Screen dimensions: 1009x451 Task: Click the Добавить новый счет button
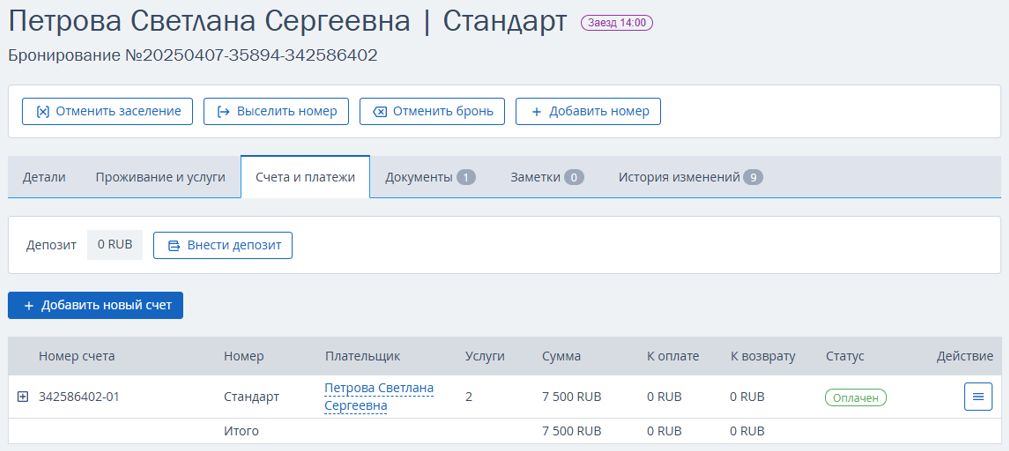[95, 305]
